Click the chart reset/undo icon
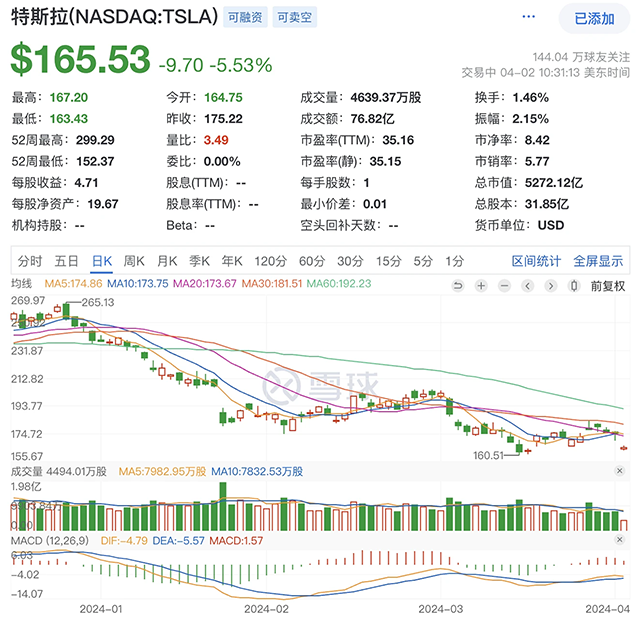Image resolution: width=640 pixels, height=618 pixels. coord(458,286)
